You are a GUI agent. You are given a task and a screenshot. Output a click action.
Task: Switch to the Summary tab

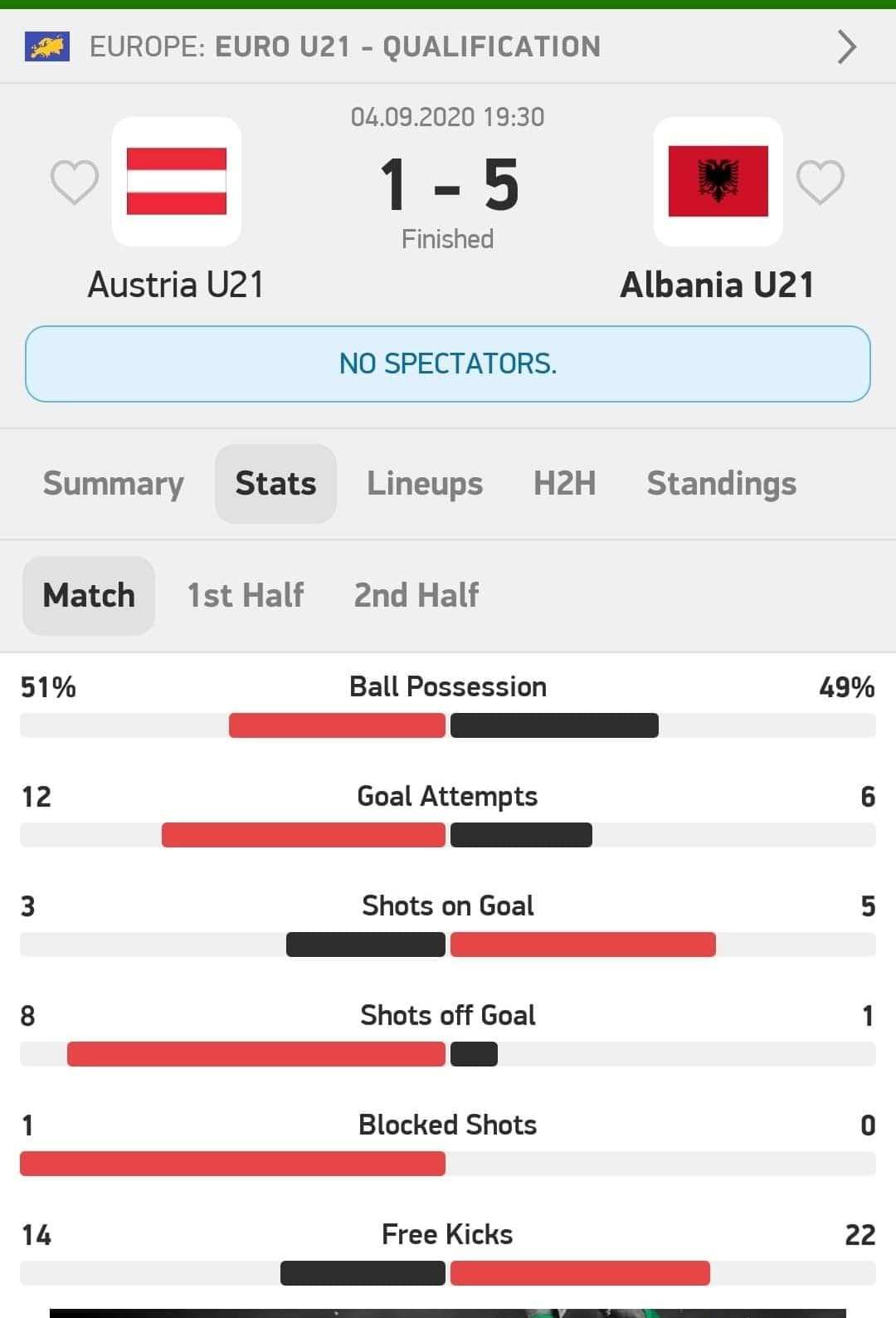tap(114, 484)
